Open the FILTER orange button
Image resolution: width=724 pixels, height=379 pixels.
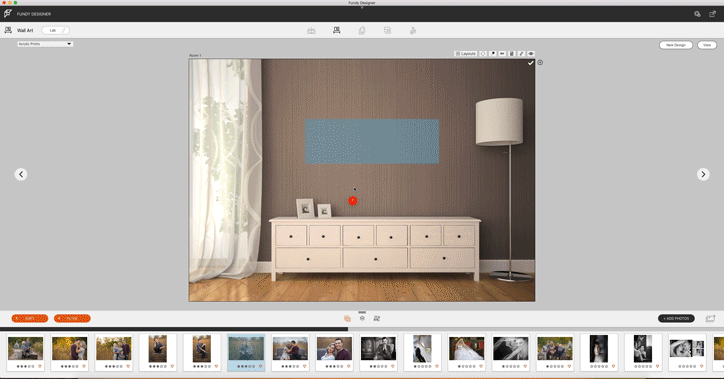coord(72,319)
